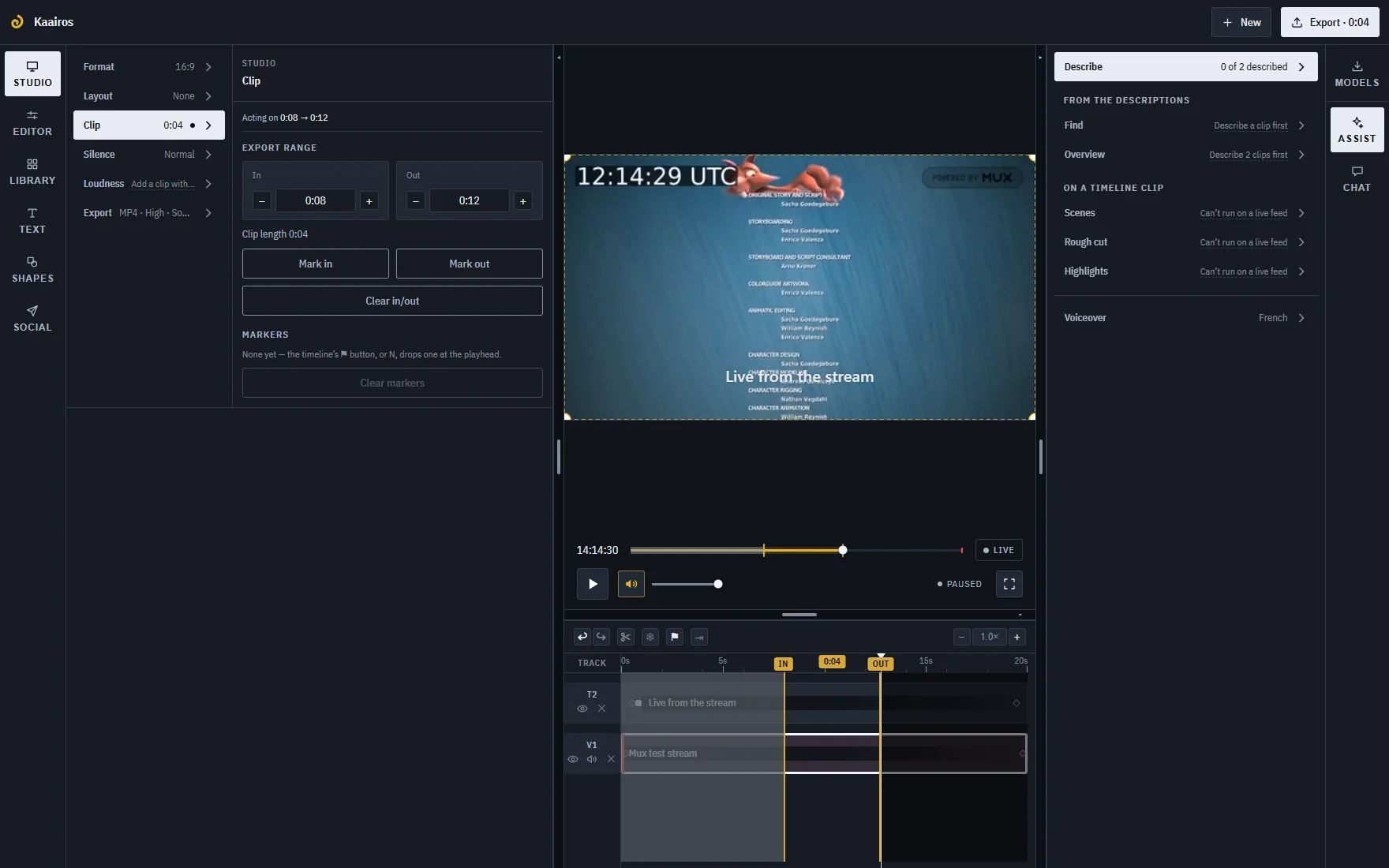Open the Social sidebar panel
Image resolution: width=1389 pixels, height=868 pixels.
[32, 319]
